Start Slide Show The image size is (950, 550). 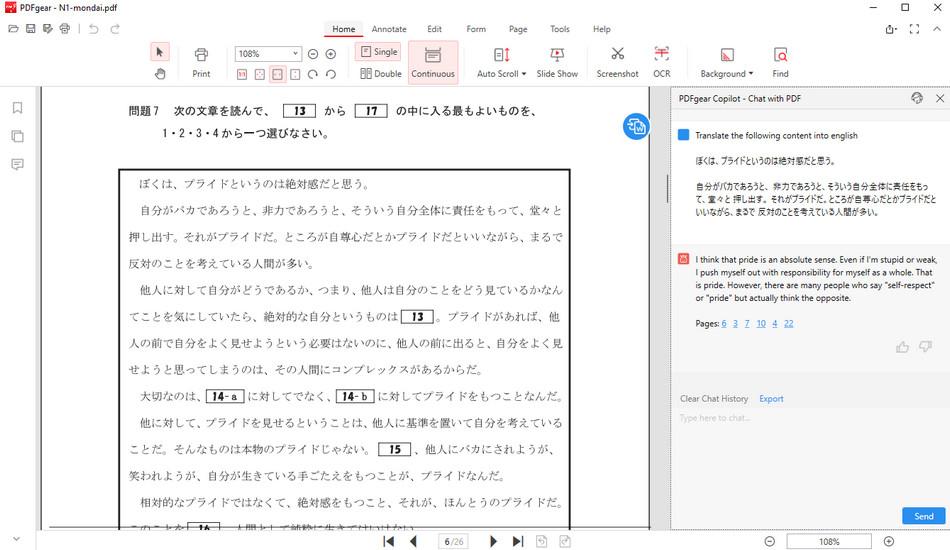point(557,62)
